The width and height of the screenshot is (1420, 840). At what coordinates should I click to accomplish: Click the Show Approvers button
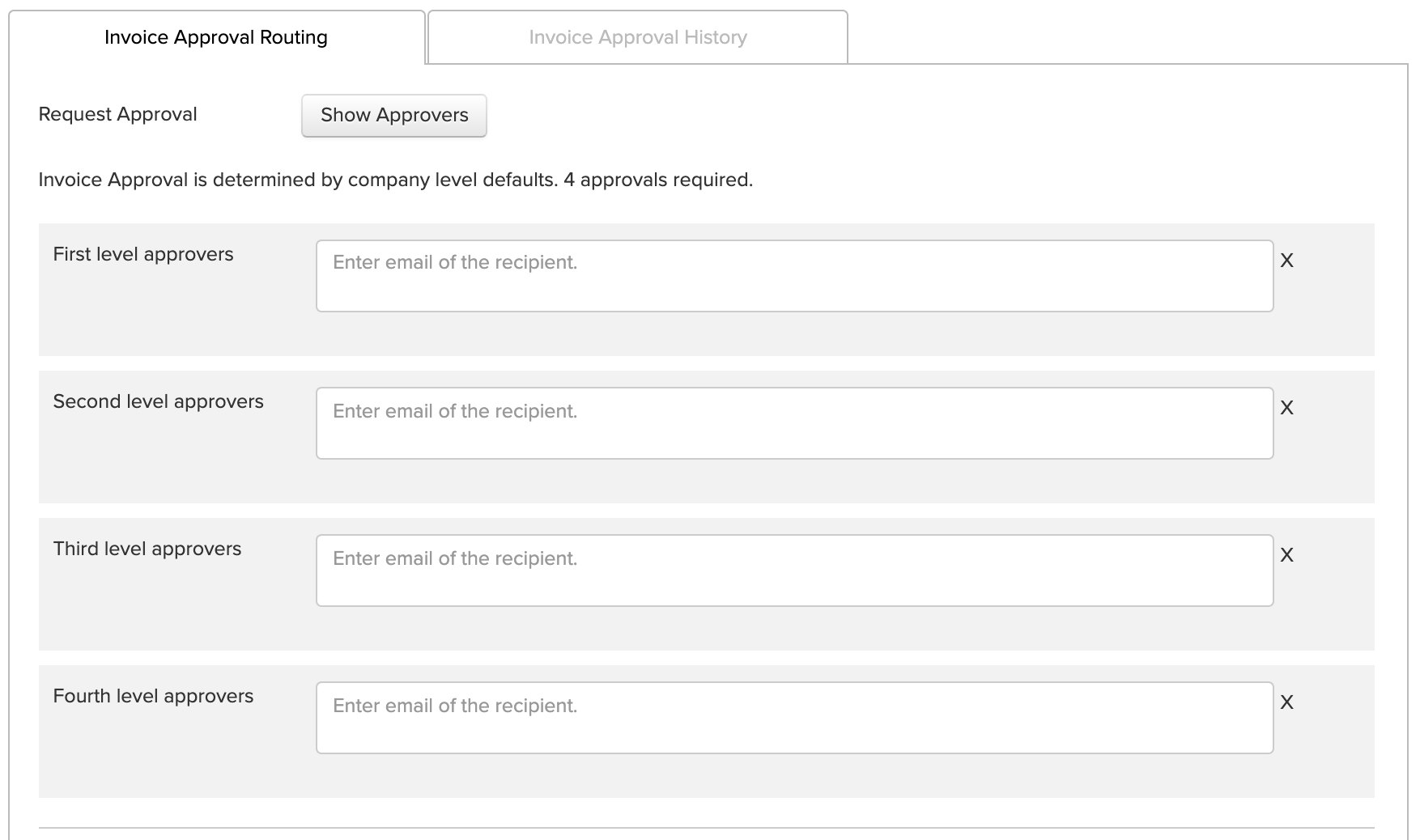pyautogui.click(x=394, y=115)
